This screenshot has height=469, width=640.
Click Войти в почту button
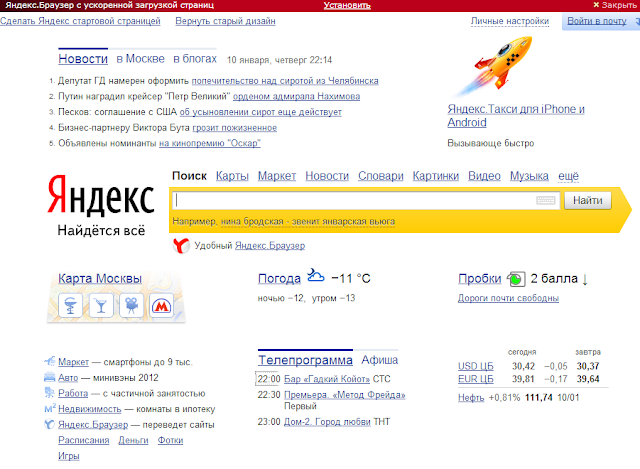point(597,21)
